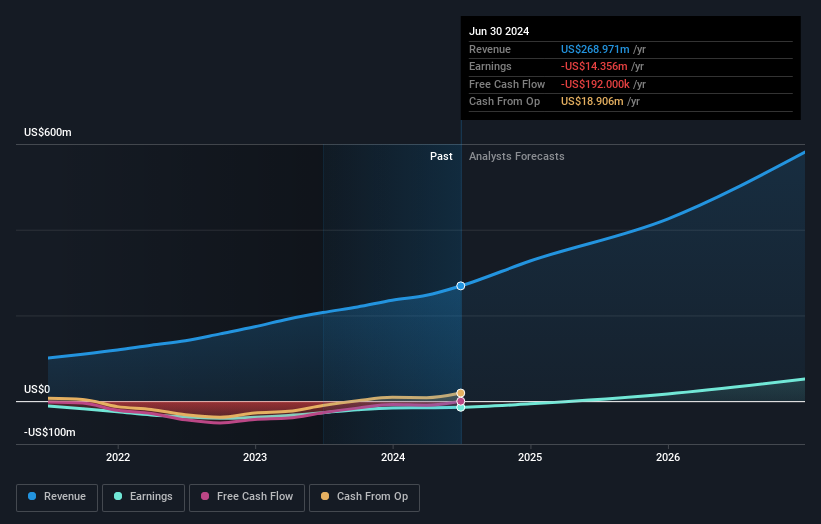This screenshot has width=821, height=524.
Task: Click the -US$100m y-axis label
Action: point(50,432)
